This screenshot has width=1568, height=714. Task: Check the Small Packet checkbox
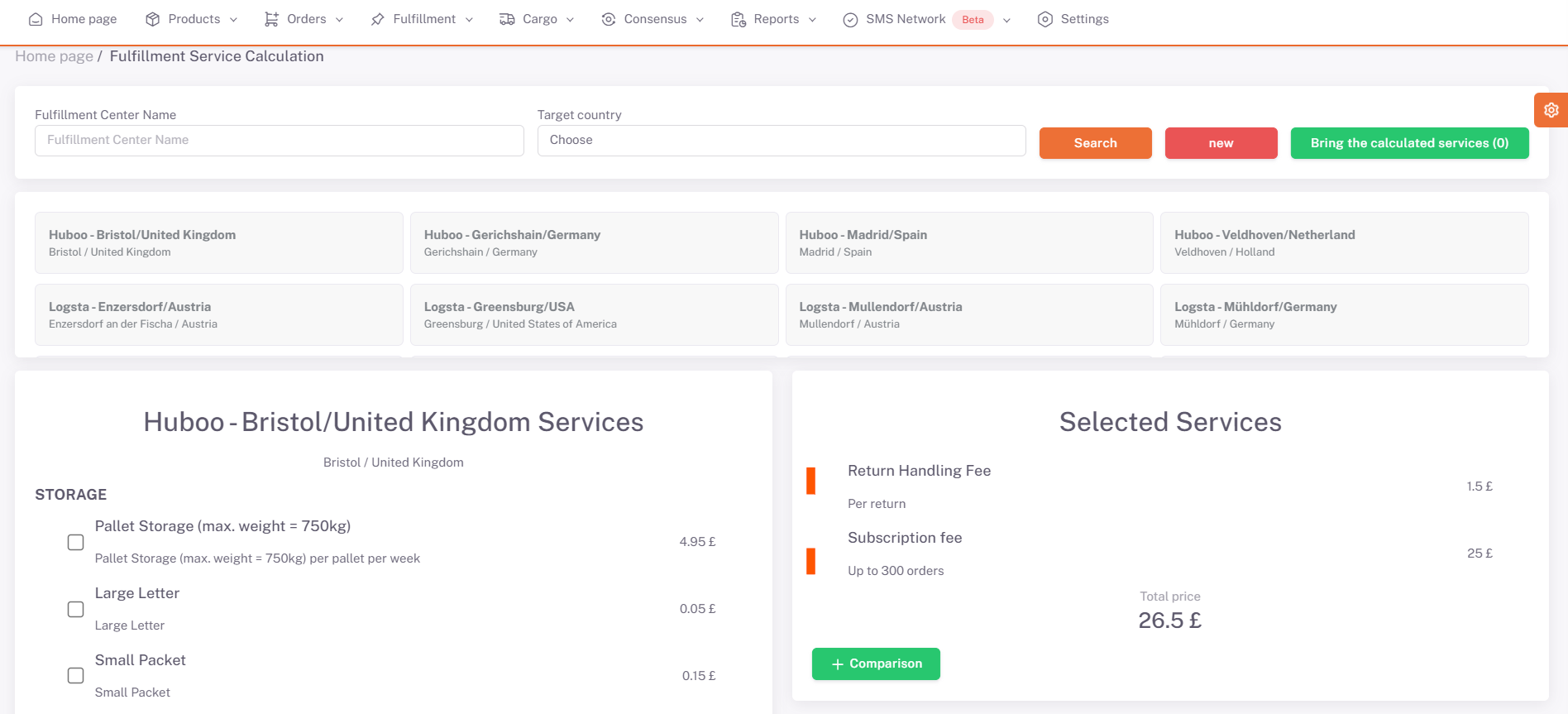tap(75, 676)
